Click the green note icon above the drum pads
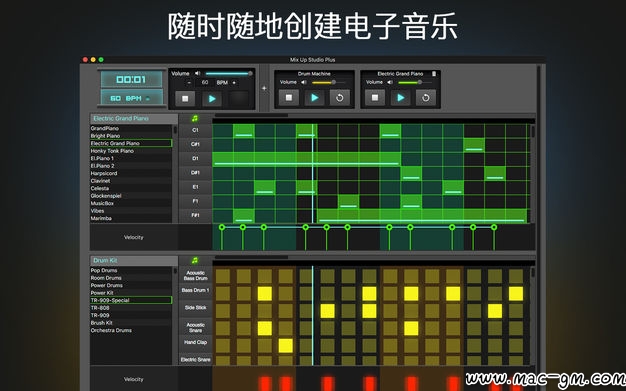The height and width of the screenshot is (391, 626). [x=195, y=260]
